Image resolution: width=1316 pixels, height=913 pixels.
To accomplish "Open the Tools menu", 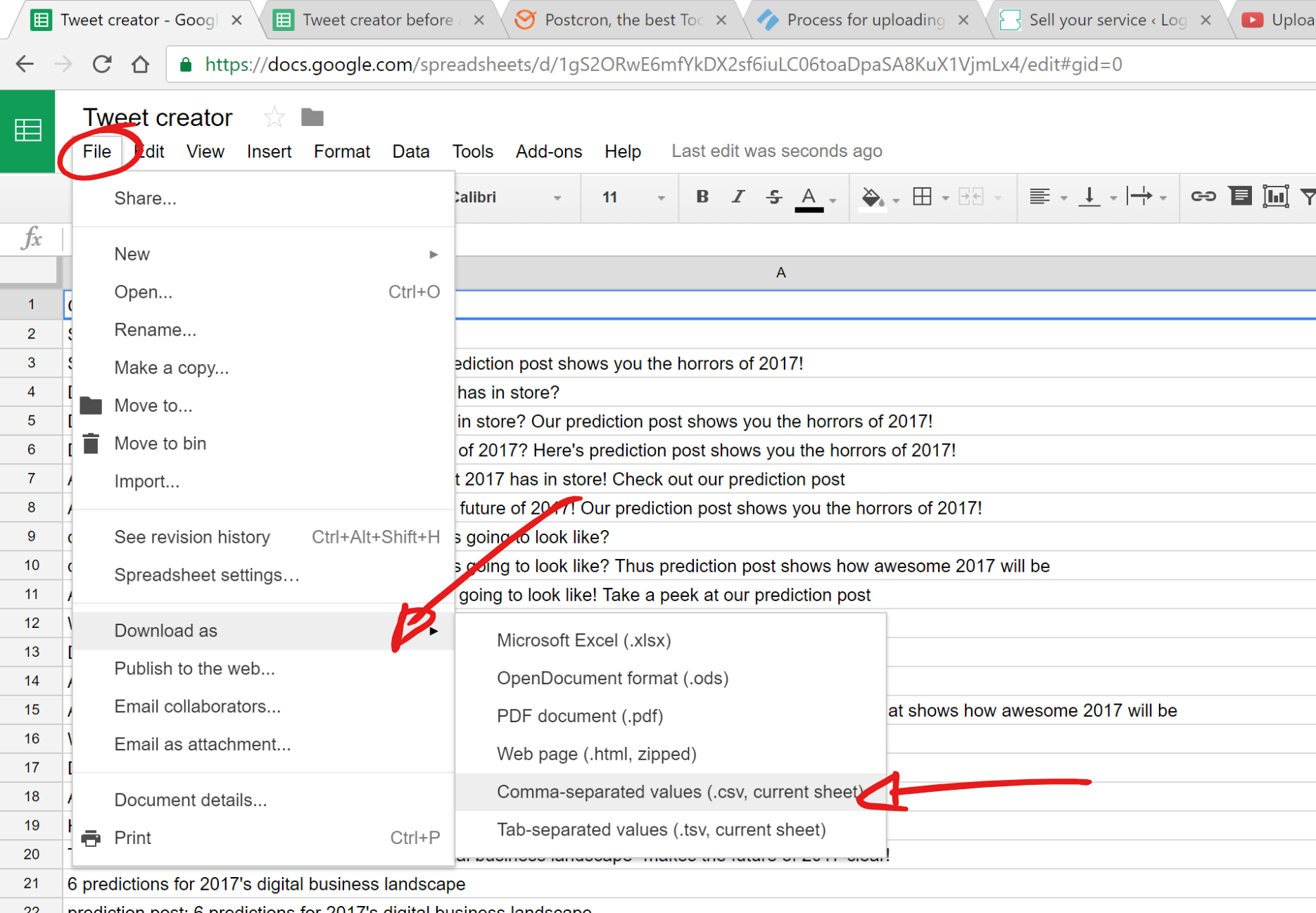I will (472, 151).
